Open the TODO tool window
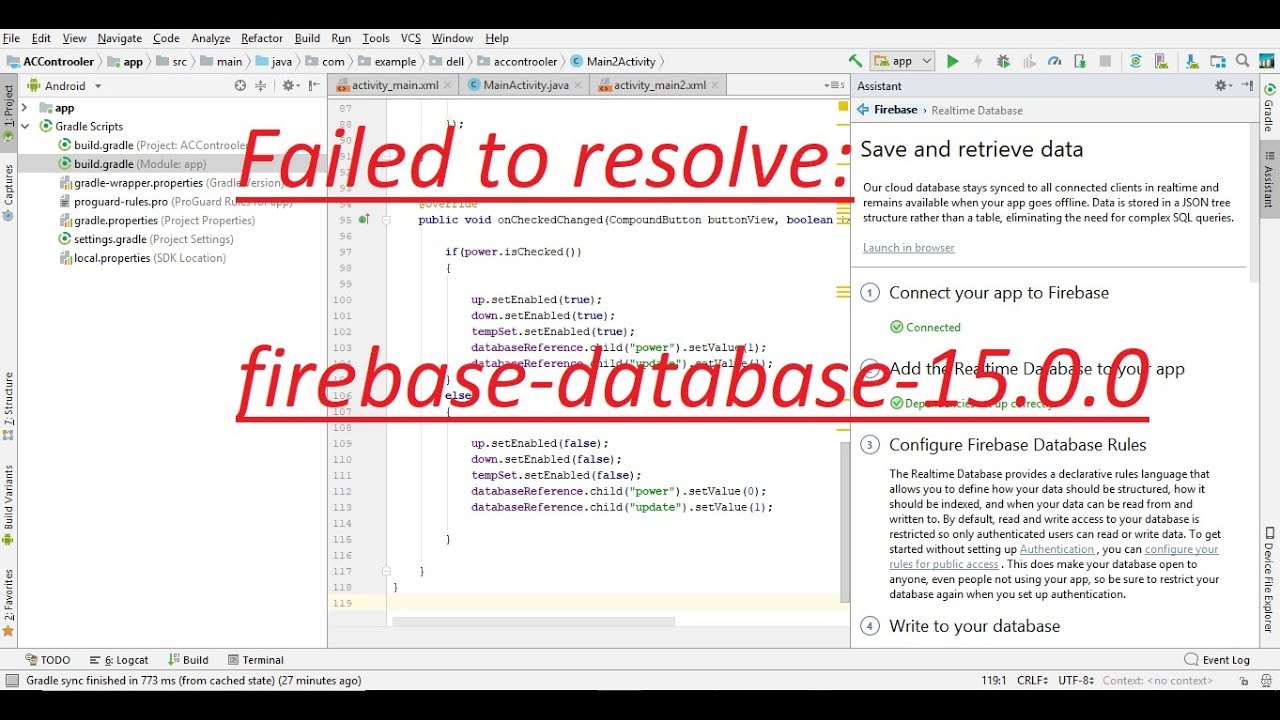 [x=48, y=660]
